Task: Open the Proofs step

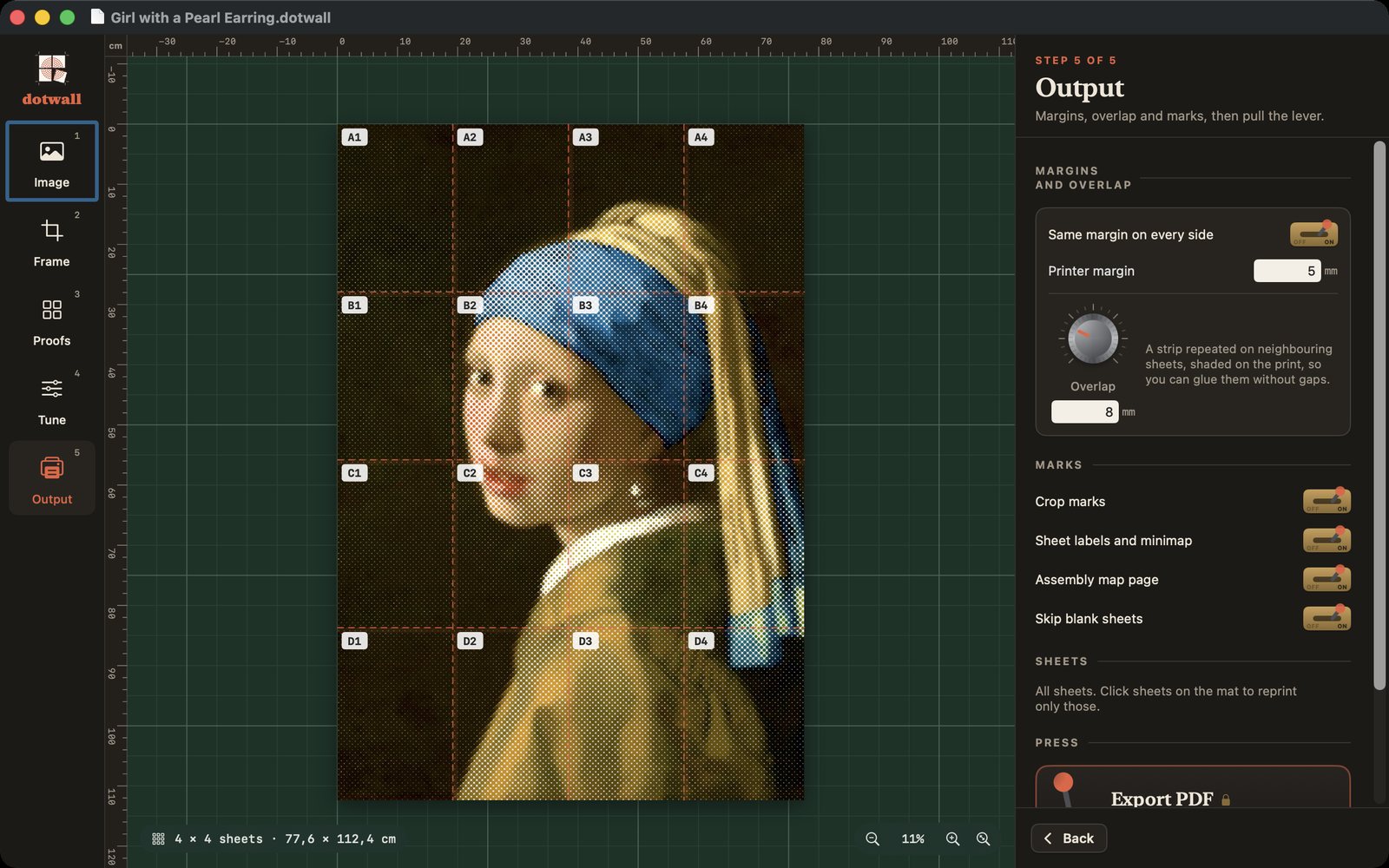Action: click(x=52, y=319)
